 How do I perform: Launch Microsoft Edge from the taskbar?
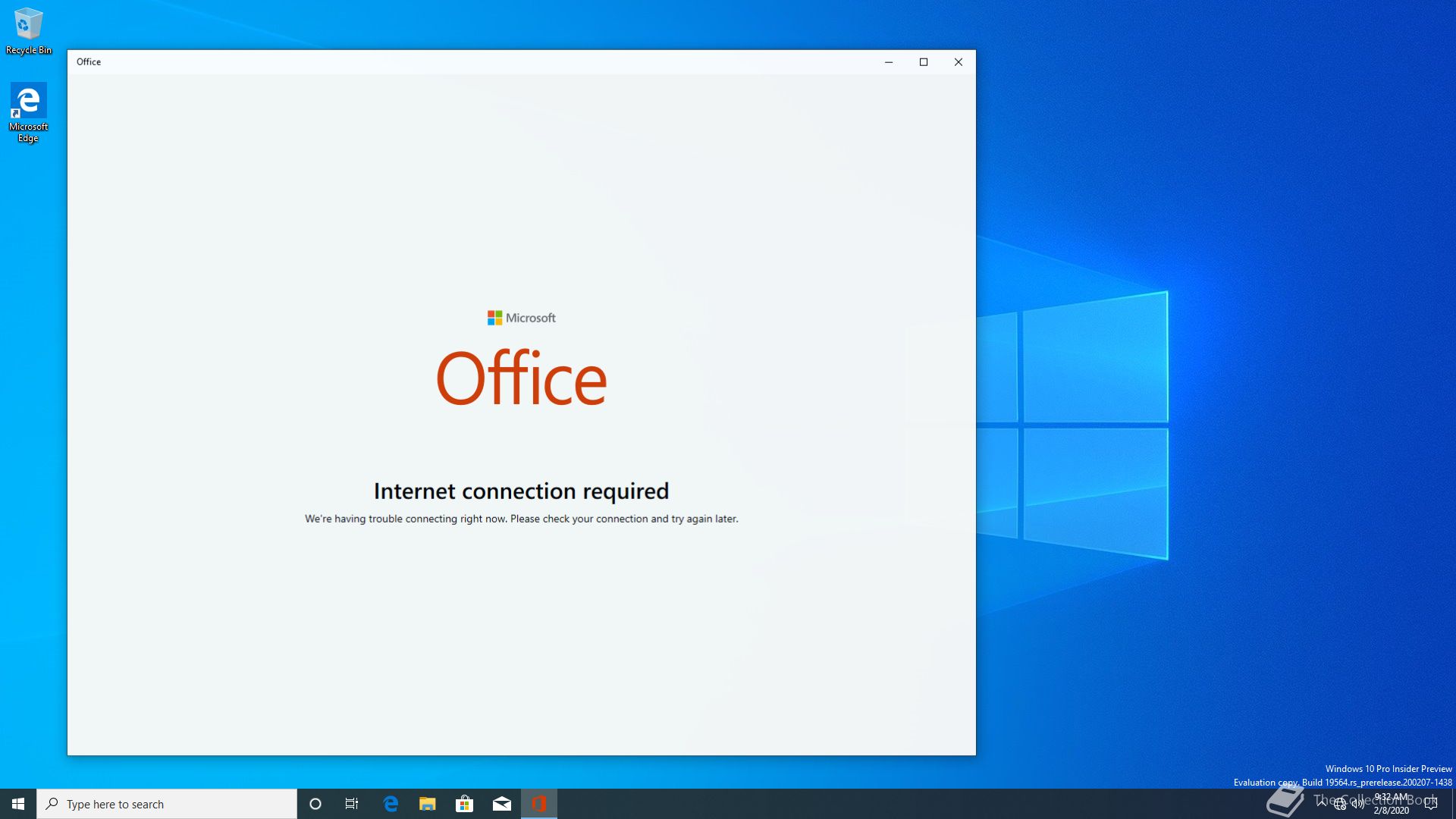(x=391, y=804)
